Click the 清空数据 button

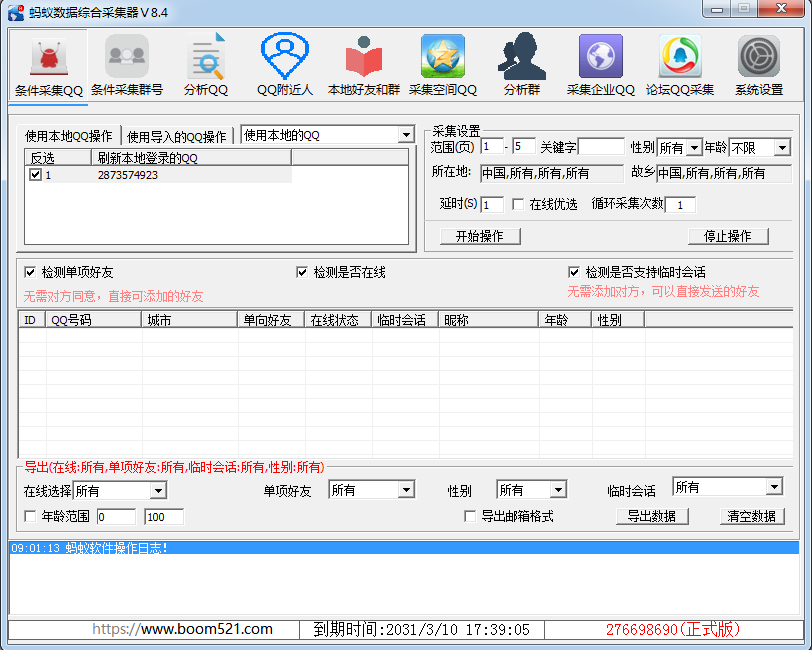click(x=752, y=516)
